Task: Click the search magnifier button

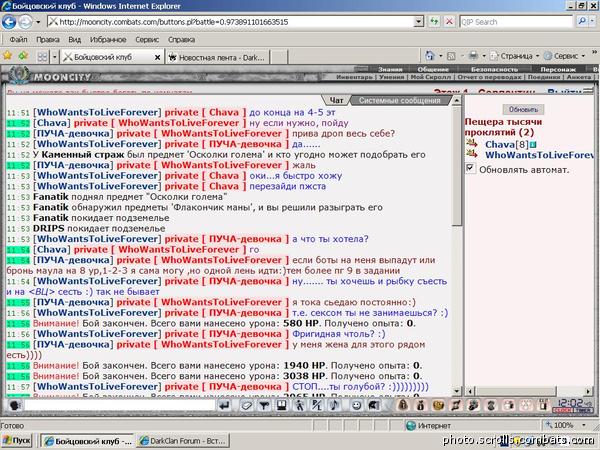Action: (x=582, y=21)
